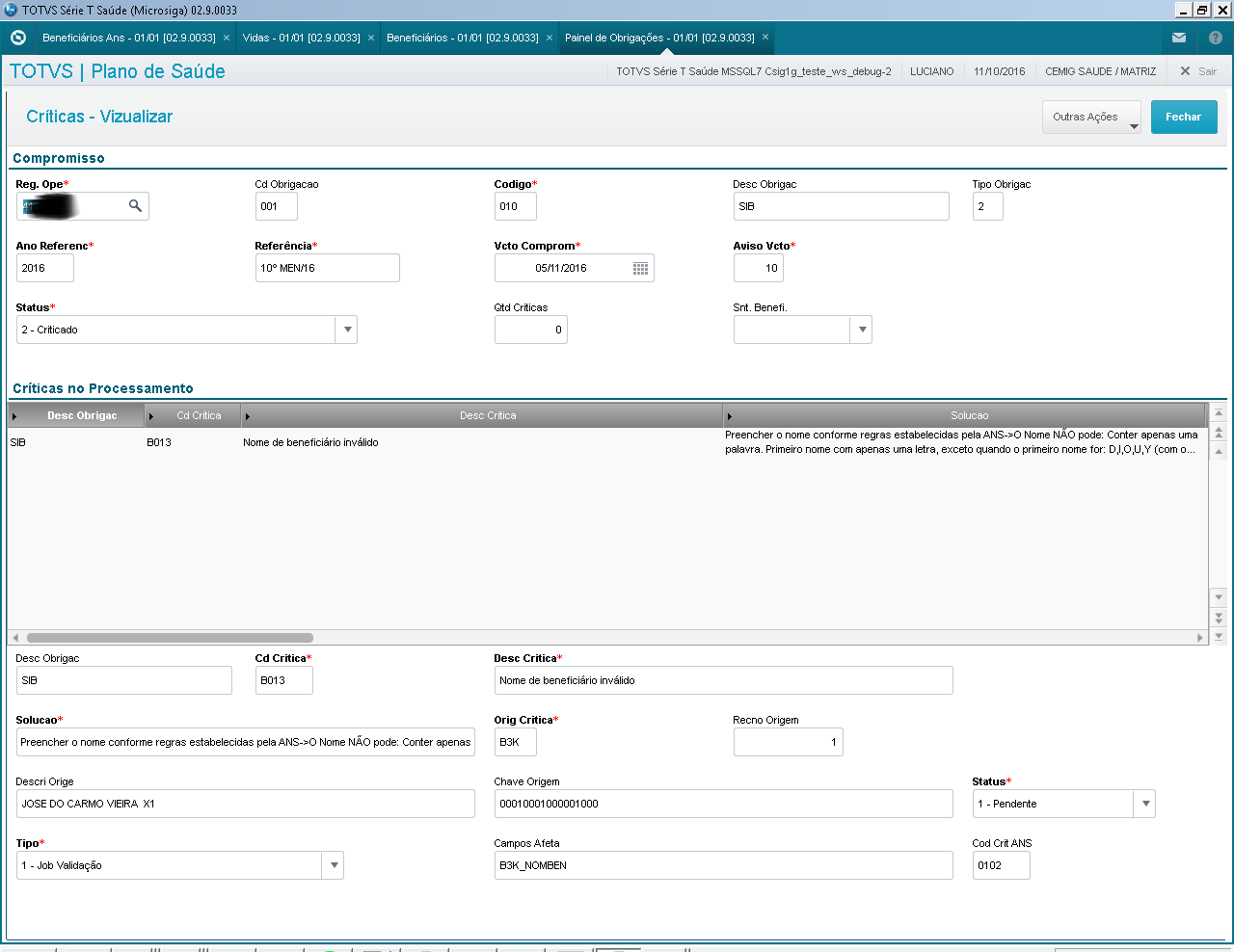Image resolution: width=1234 pixels, height=952 pixels.
Task: Open Outras Ações dropdown button
Action: pyautogui.click(x=1091, y=117)
